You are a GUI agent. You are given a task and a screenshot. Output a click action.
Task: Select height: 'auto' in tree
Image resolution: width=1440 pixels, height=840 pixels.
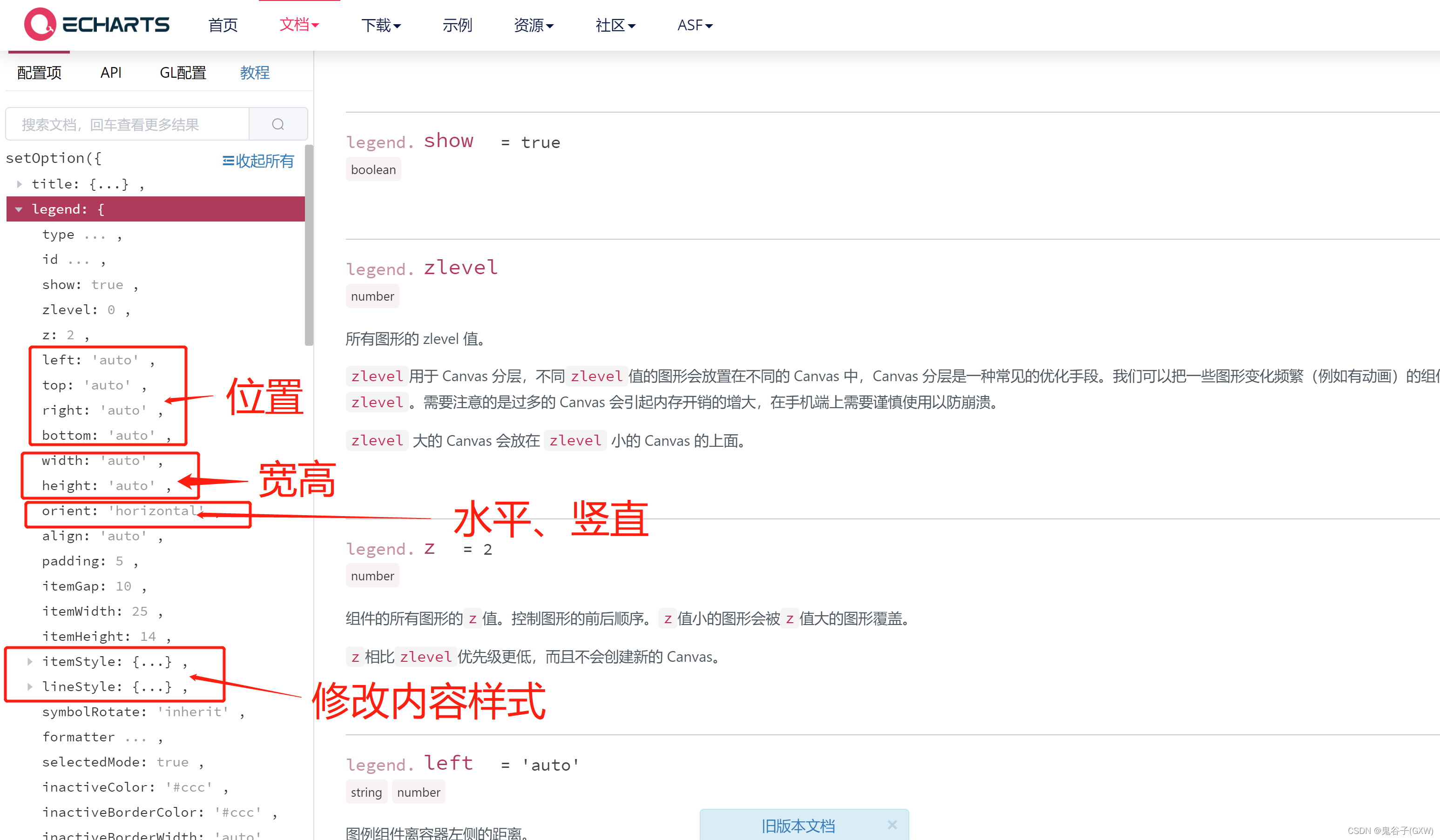[107, 486]
